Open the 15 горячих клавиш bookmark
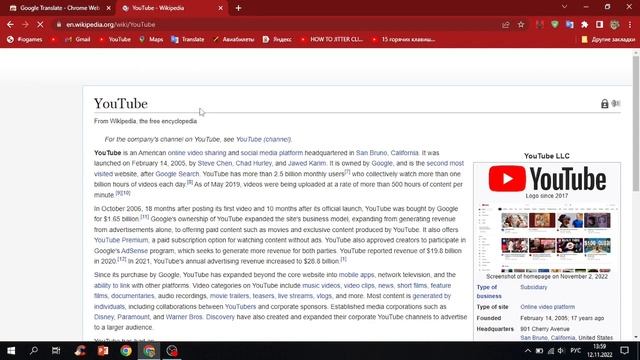The width and height of the screenshot is (640, 360). (x=403, y=40)
